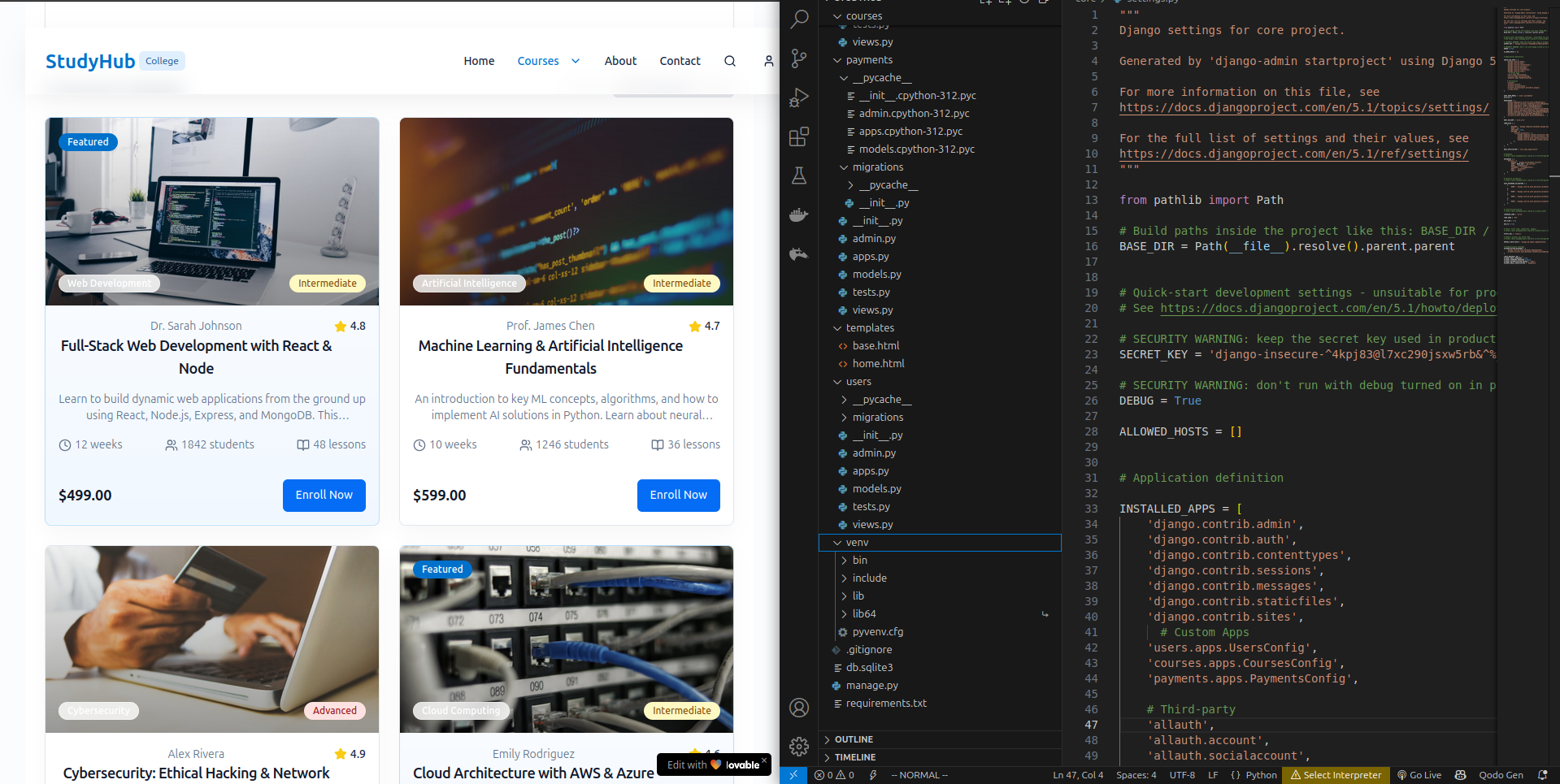
Task: Click docs topics/settings URL in editor
Action: (1304, 108)
